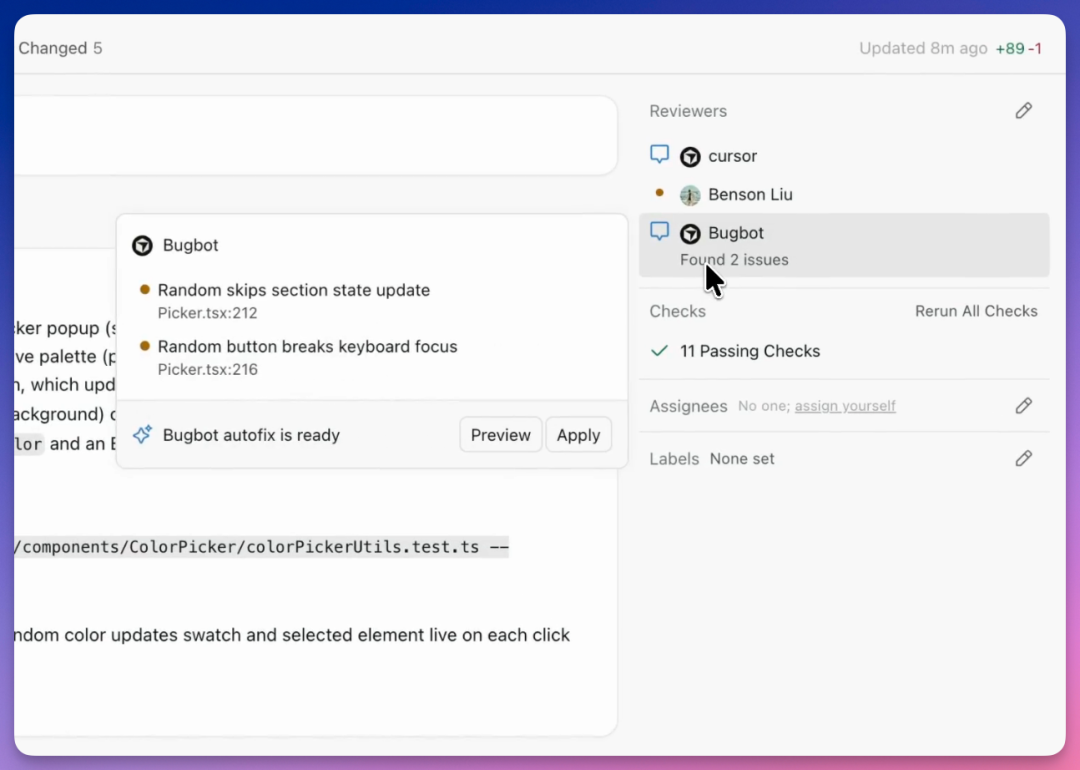Click the green checkmark beside Passing Checks
The width and height of the screenshot is (1080, 770).
(659, 351)
